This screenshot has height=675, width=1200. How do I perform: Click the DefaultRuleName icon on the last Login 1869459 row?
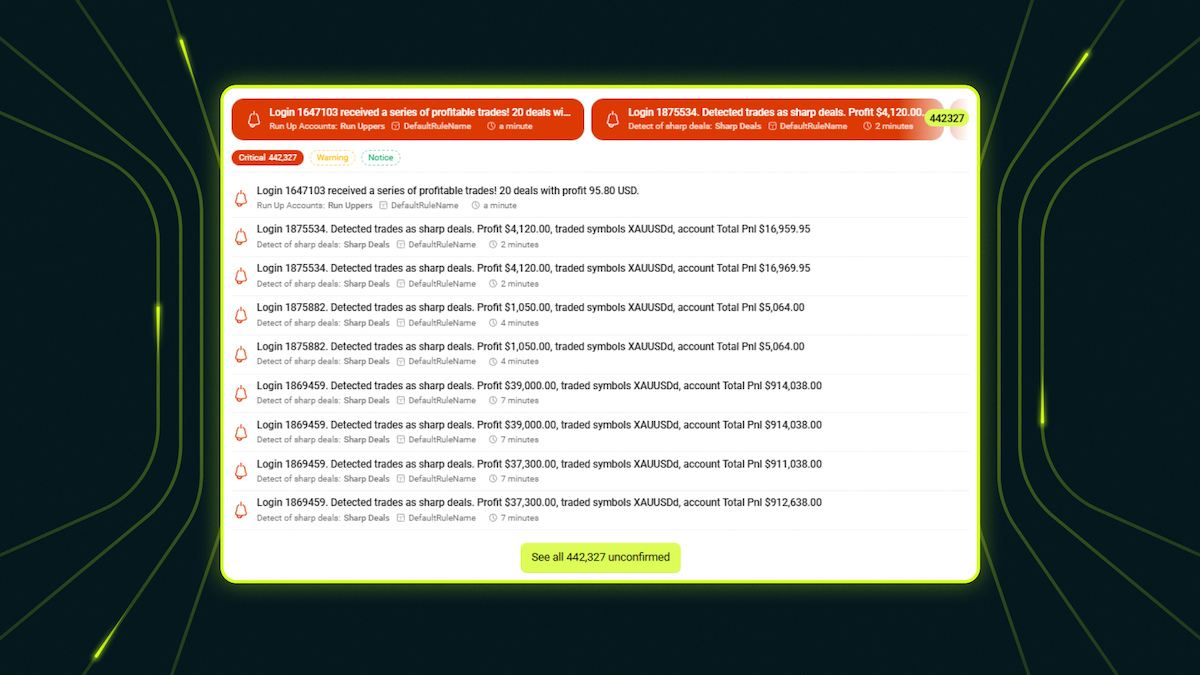[x=402, y=518]
